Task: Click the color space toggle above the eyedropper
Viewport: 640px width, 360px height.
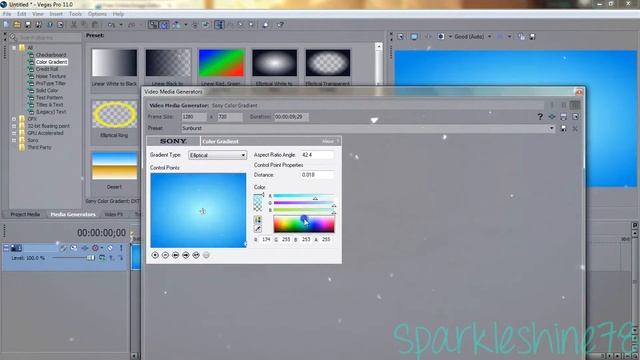Action: click(258, 220)
